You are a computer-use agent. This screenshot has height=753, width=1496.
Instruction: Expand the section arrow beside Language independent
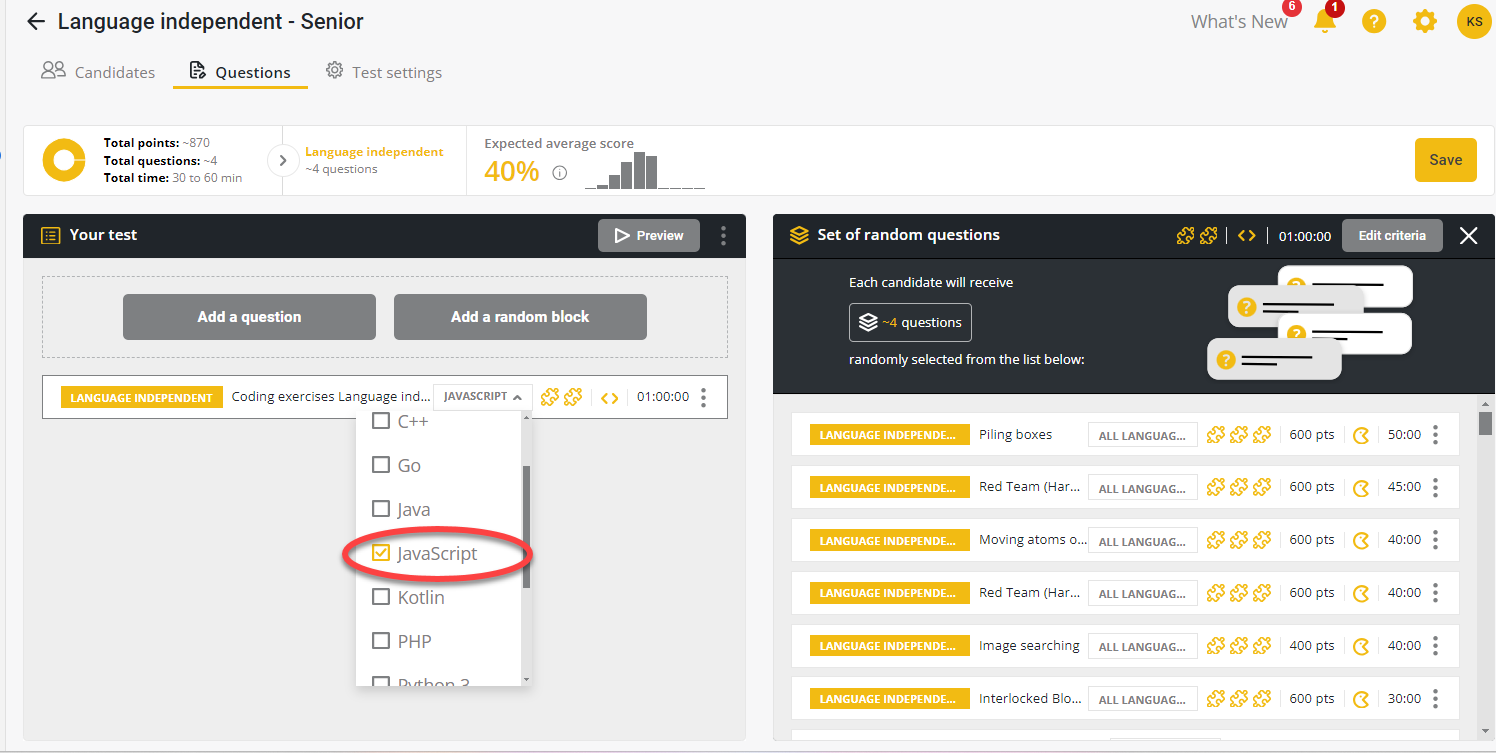[x=283, y=160]
